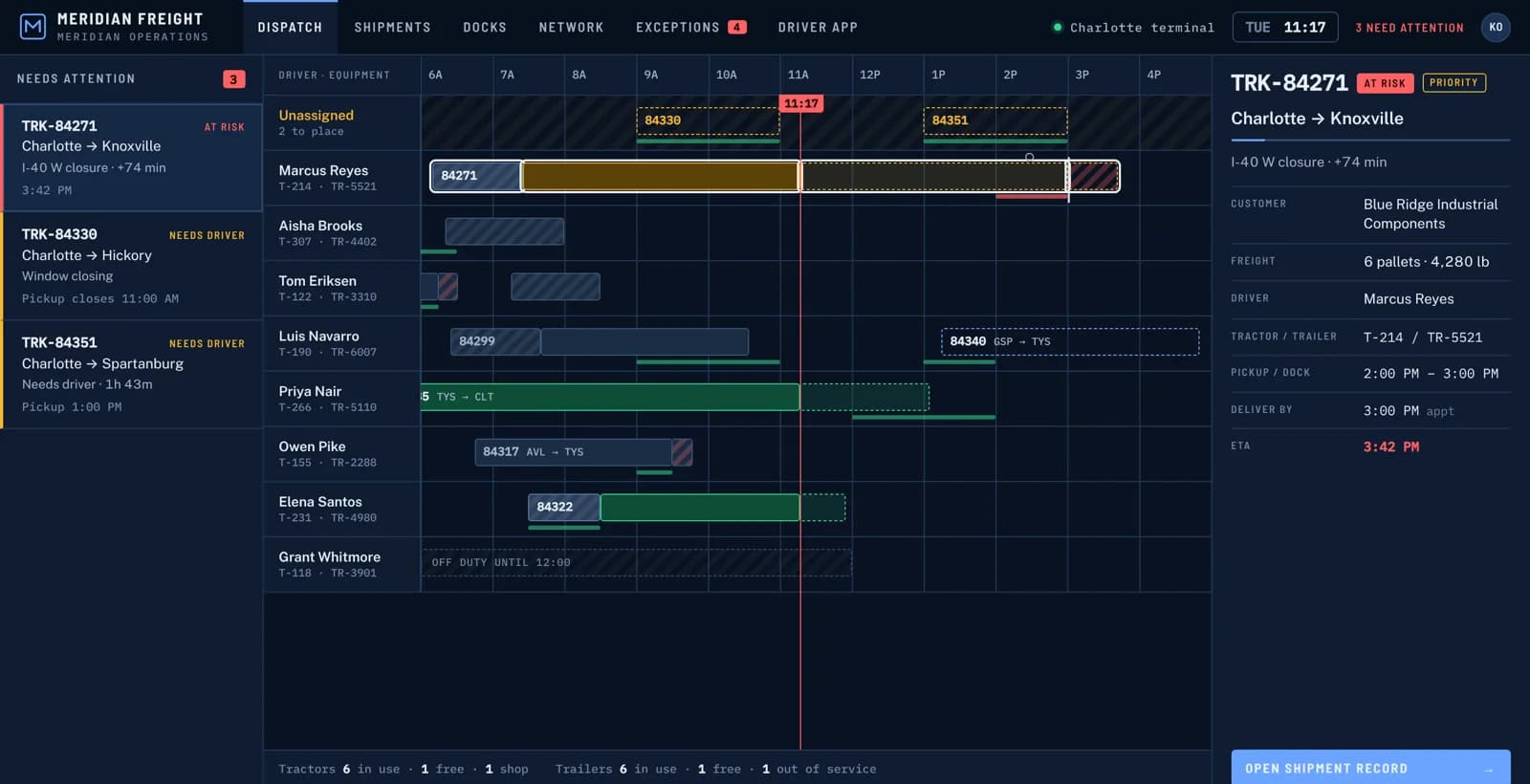Screen dimensions: 1530x784
Task: Select the TRK-84271 Charlotte to Knoxville card
Action: click(132, 158)
